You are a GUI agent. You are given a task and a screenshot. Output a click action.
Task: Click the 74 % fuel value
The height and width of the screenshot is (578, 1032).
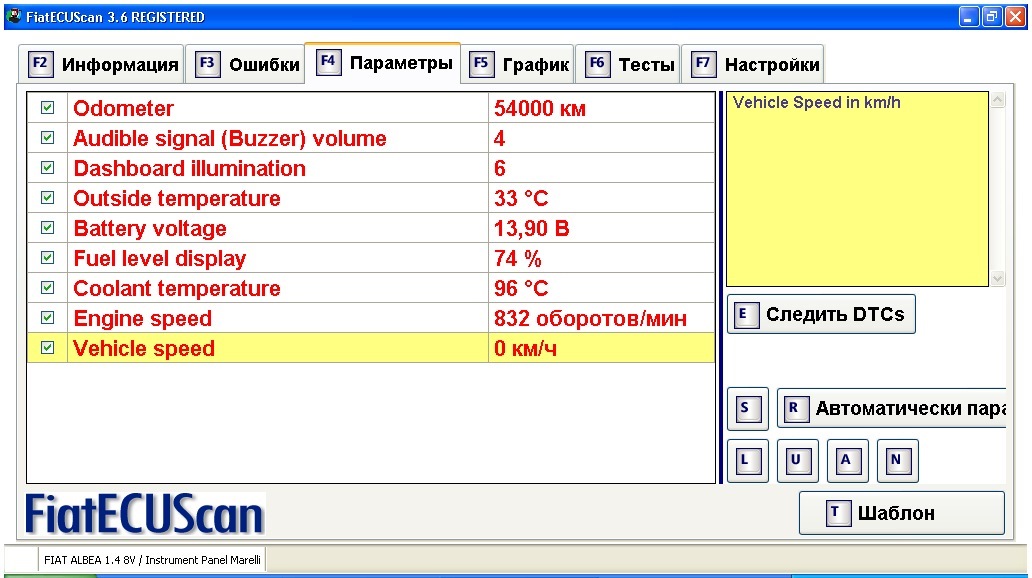(518, 258)
